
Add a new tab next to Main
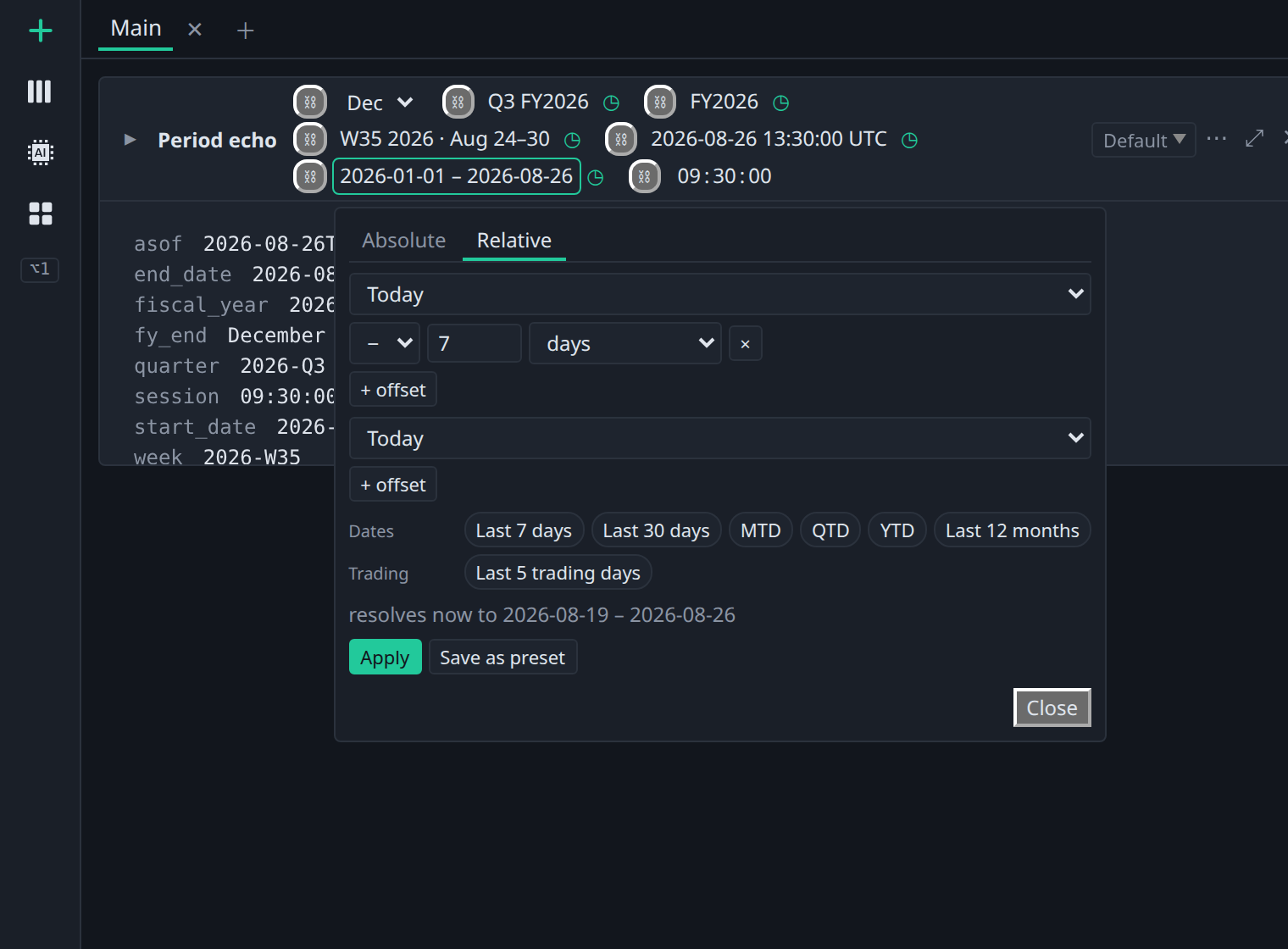245,31
